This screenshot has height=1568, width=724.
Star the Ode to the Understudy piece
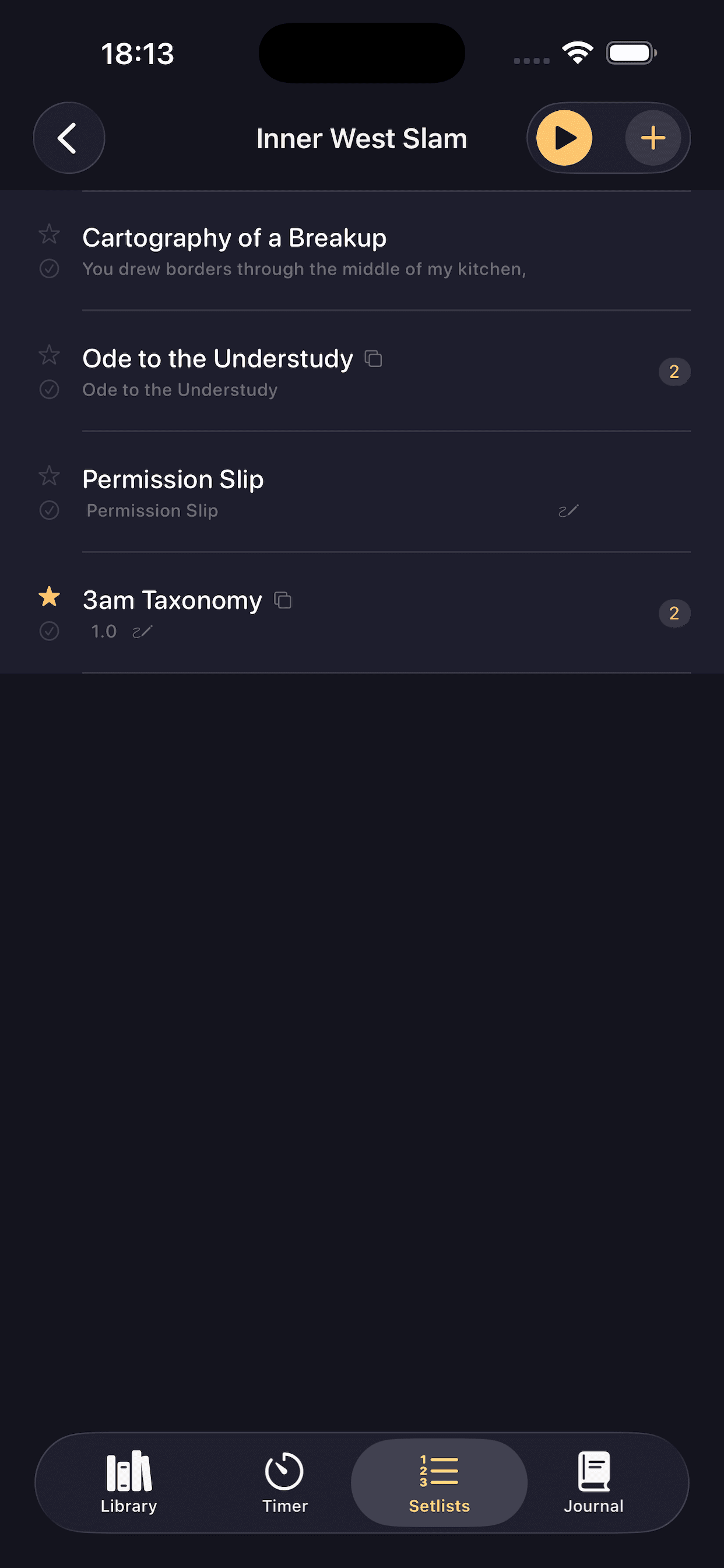pos(50,354)
